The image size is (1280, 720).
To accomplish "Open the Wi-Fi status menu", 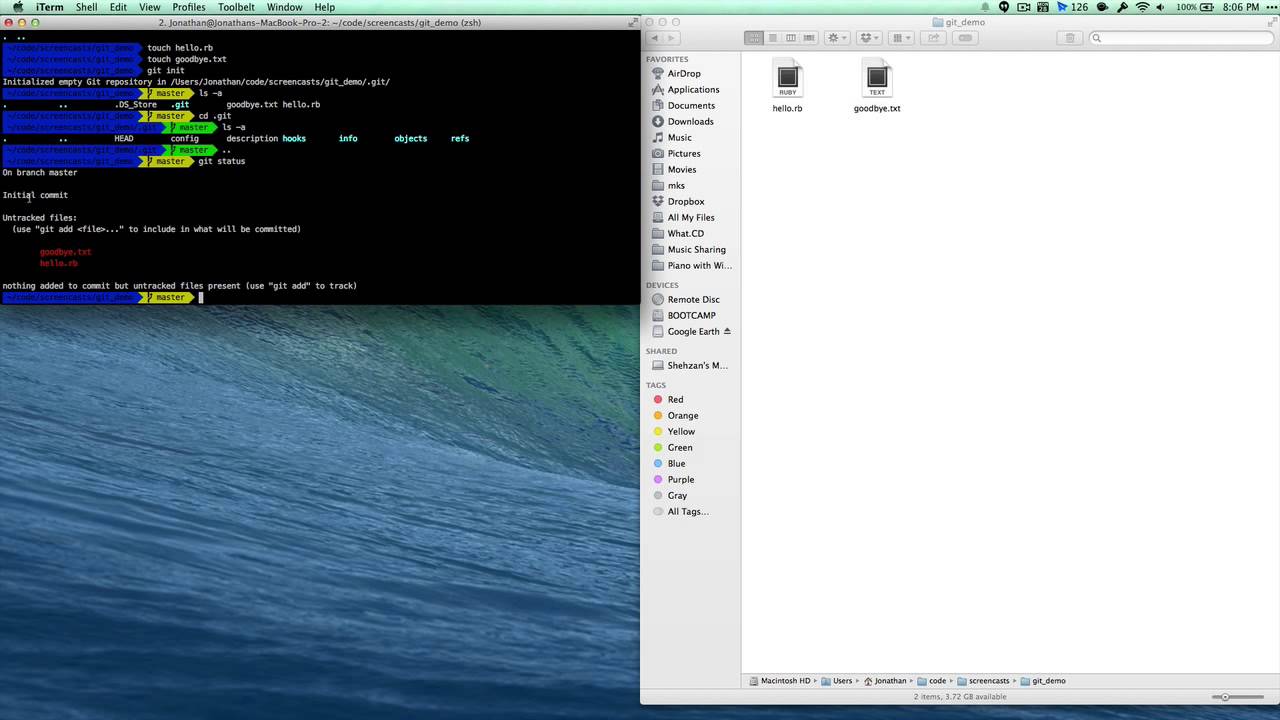I will 1142,7.
